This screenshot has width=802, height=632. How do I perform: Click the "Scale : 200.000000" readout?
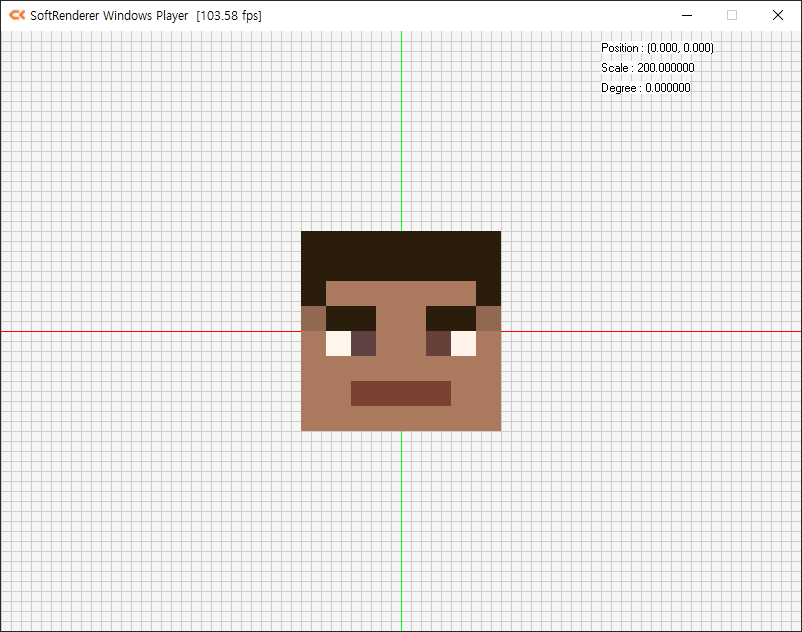click(648, 68)
